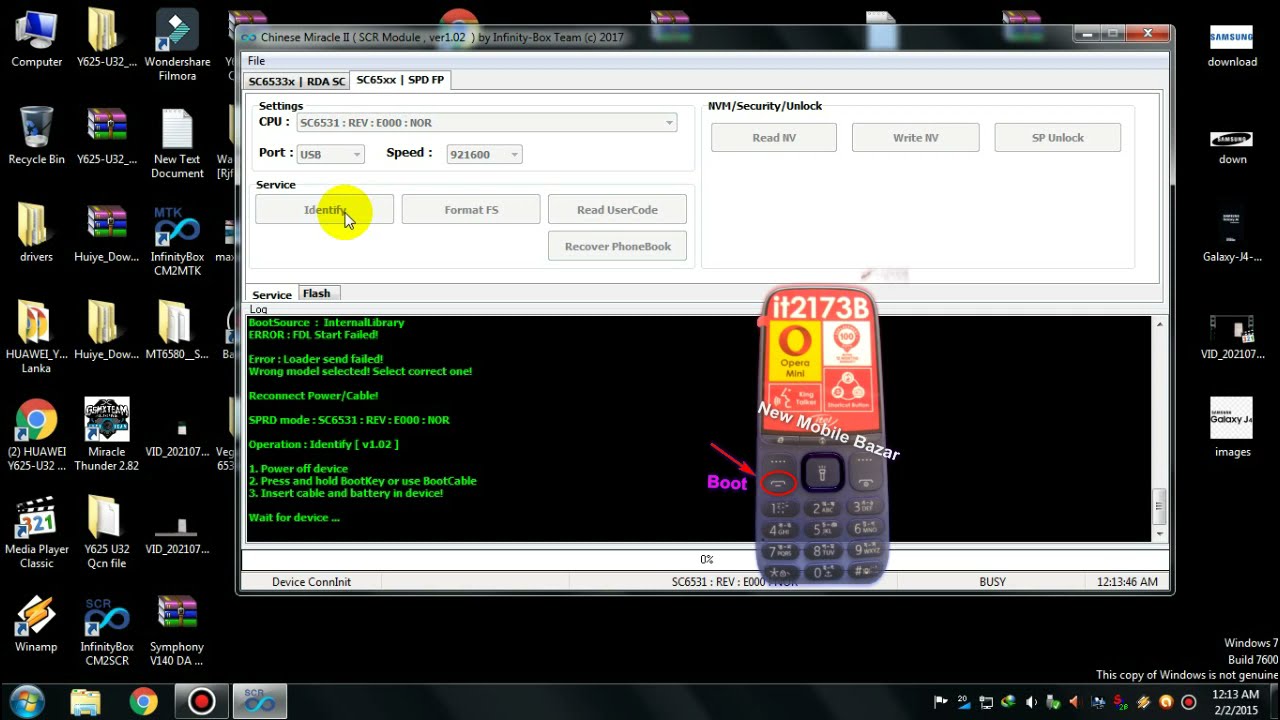Click the Identify button
This screenshot has width=1280, height=720.
[x=324, y=210]
